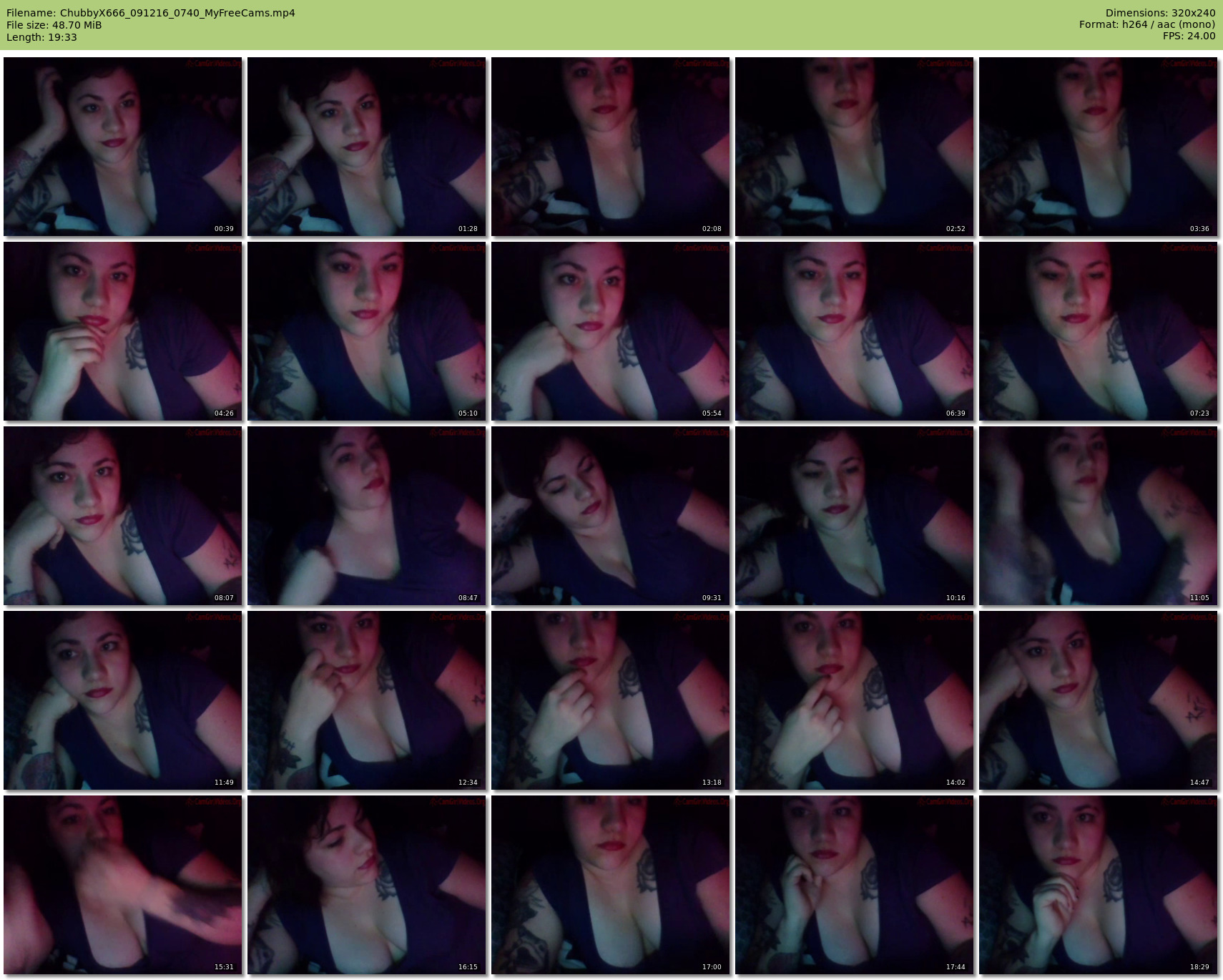Viewport: 1223px width, 980px height.
Task: Click the blurred thumbnail at 15:31
Action: coord(123,885)
